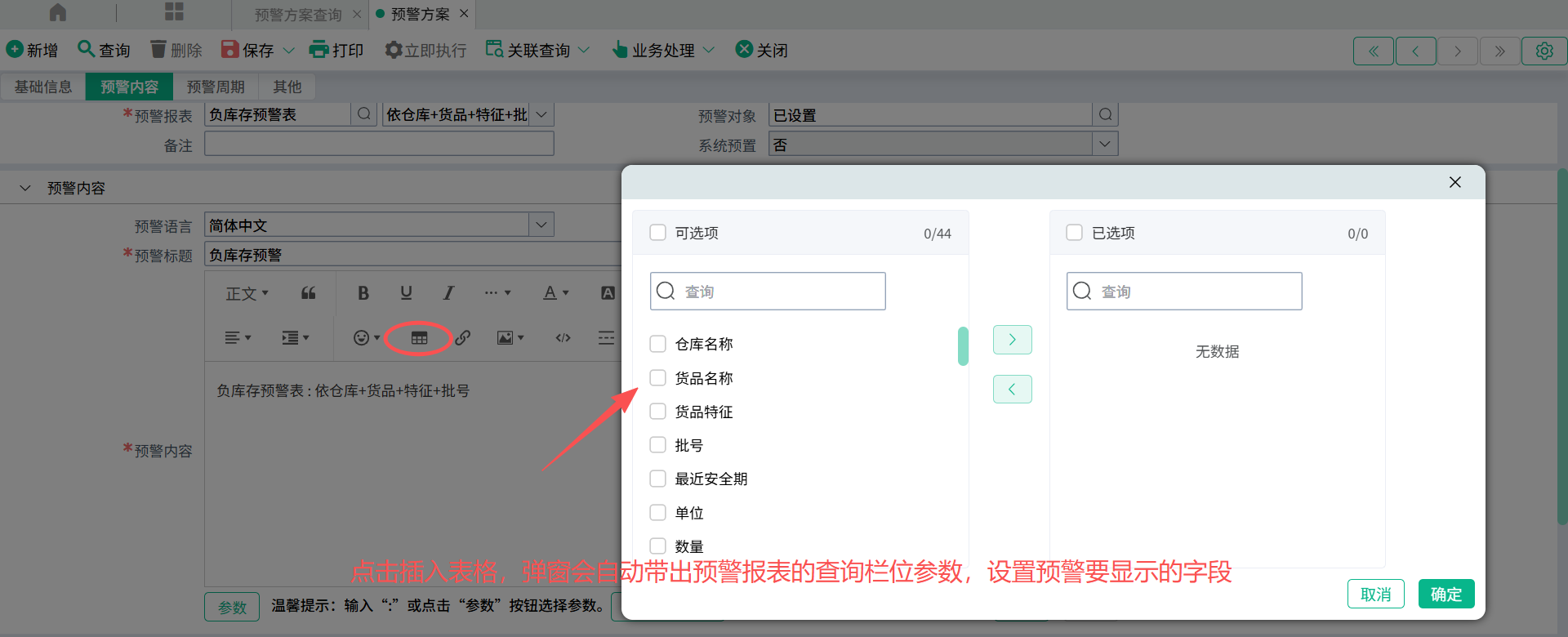Open the settings gear in top right
The width and height of the screenshot is (1568, 637).
pyautogui.click(x=1543, y=51)
